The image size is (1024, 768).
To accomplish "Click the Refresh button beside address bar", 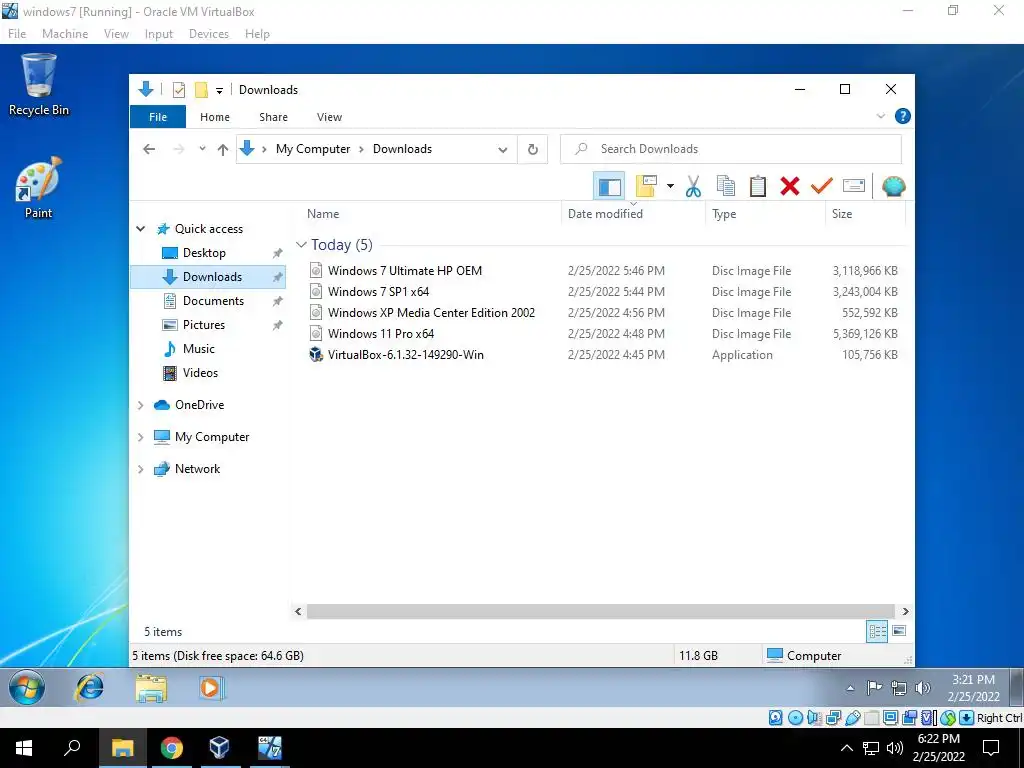I will pos(533,150).
